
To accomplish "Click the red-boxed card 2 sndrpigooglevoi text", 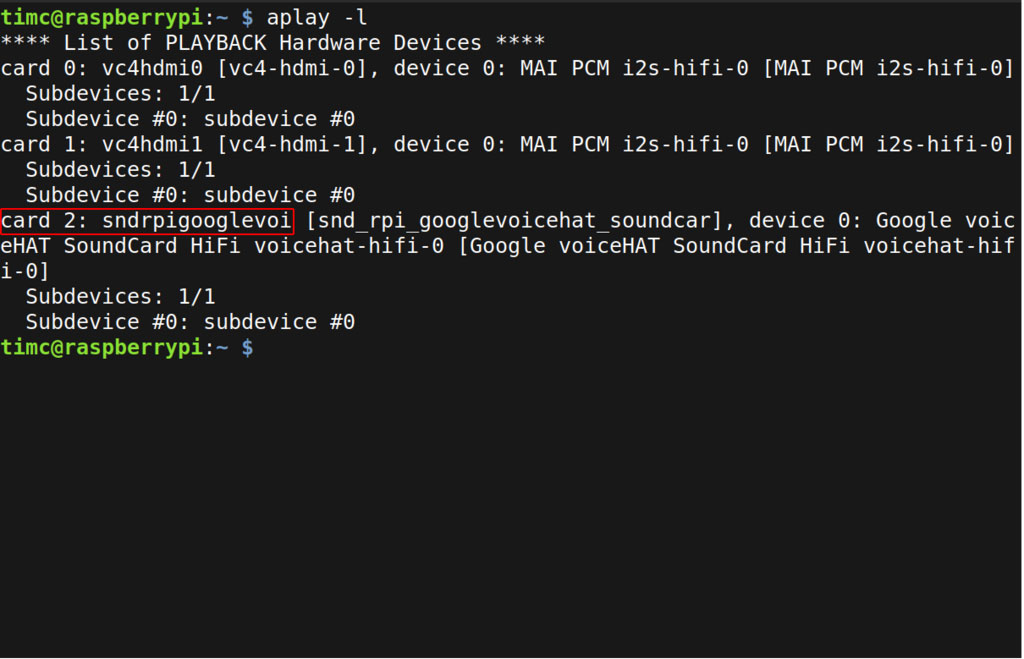I will 147,220.
